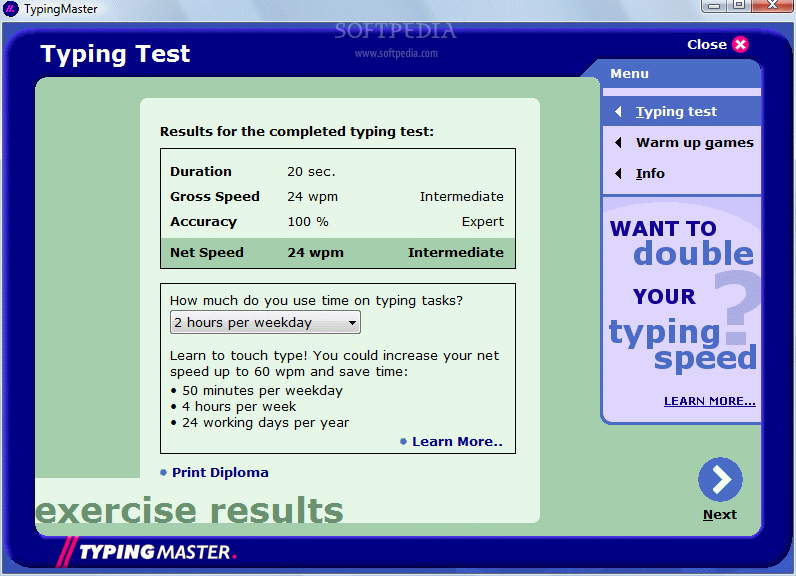Click '4 hours per week' bullet text
The height and width of the screenshot is (576, 796).
tap(239, 407)
